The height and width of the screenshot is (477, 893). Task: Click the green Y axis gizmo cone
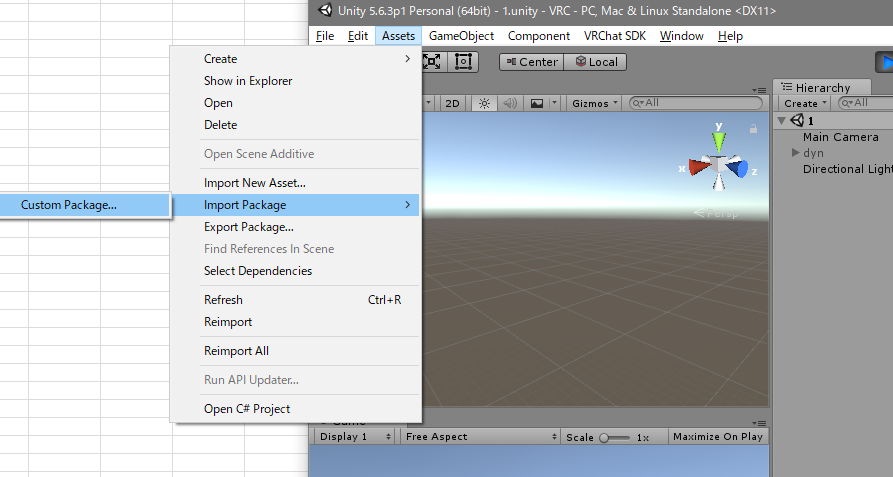pyautogui.click(x=719, y=142)
